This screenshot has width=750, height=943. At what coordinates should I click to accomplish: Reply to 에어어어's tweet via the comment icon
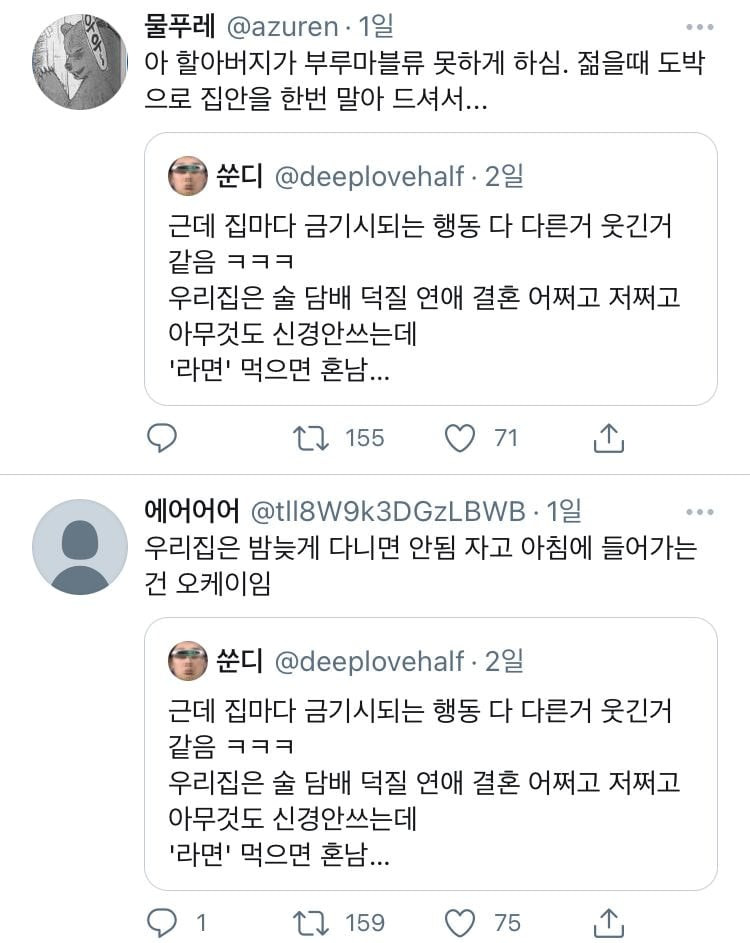tap(161, 921)
